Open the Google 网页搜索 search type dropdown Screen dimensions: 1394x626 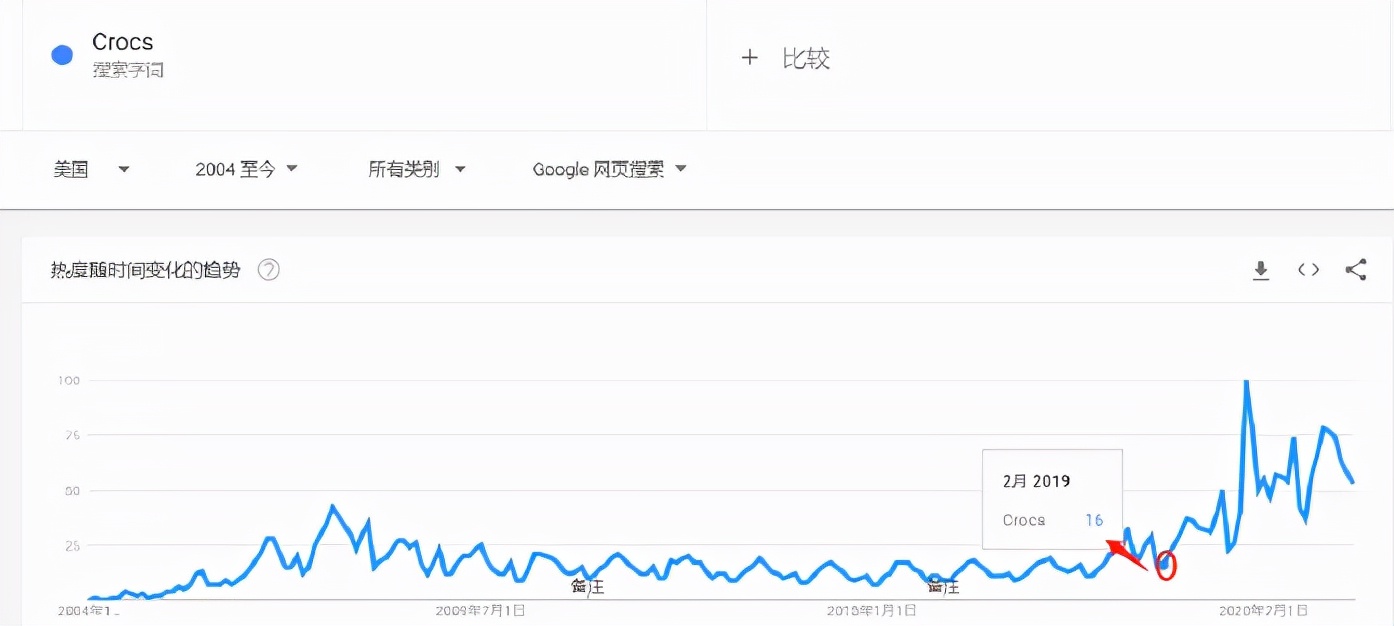coord(607,169)
